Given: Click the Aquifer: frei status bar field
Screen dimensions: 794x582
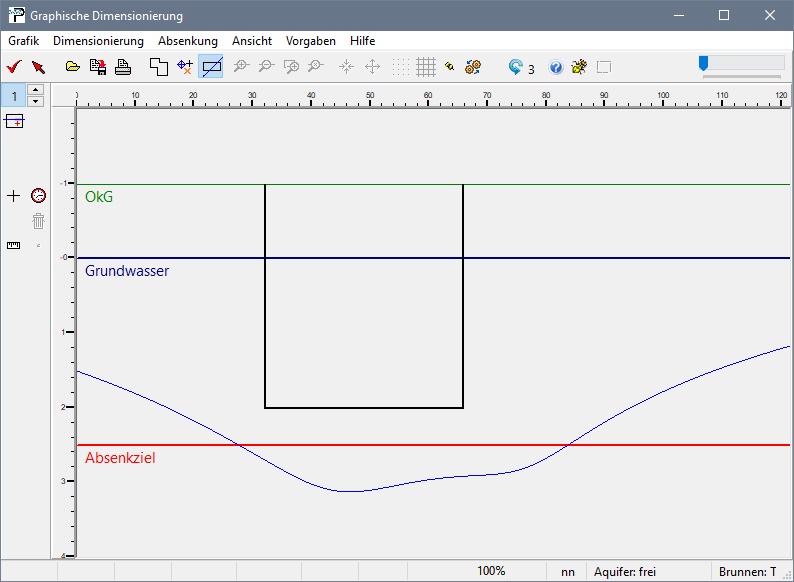Looking at the screenshot, I should (624, 572).
